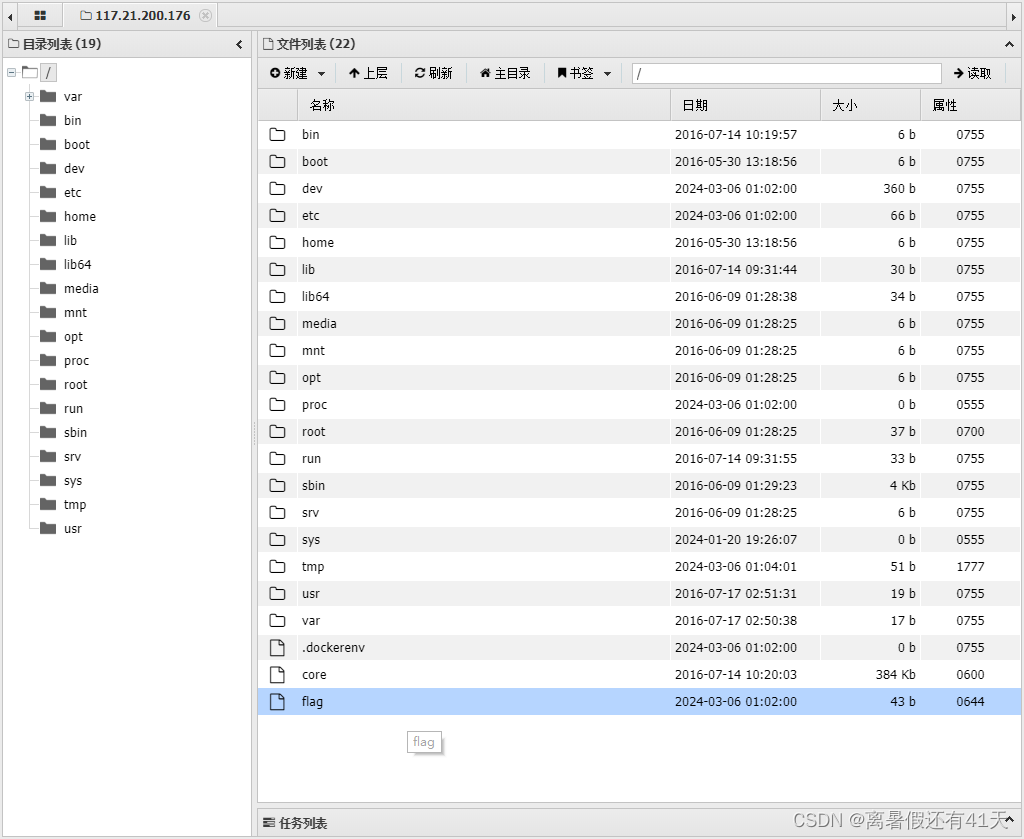This screenshot has height=839, width=1024.
Task: Select media folder icon in directory tree
Action: click(48, 288)
